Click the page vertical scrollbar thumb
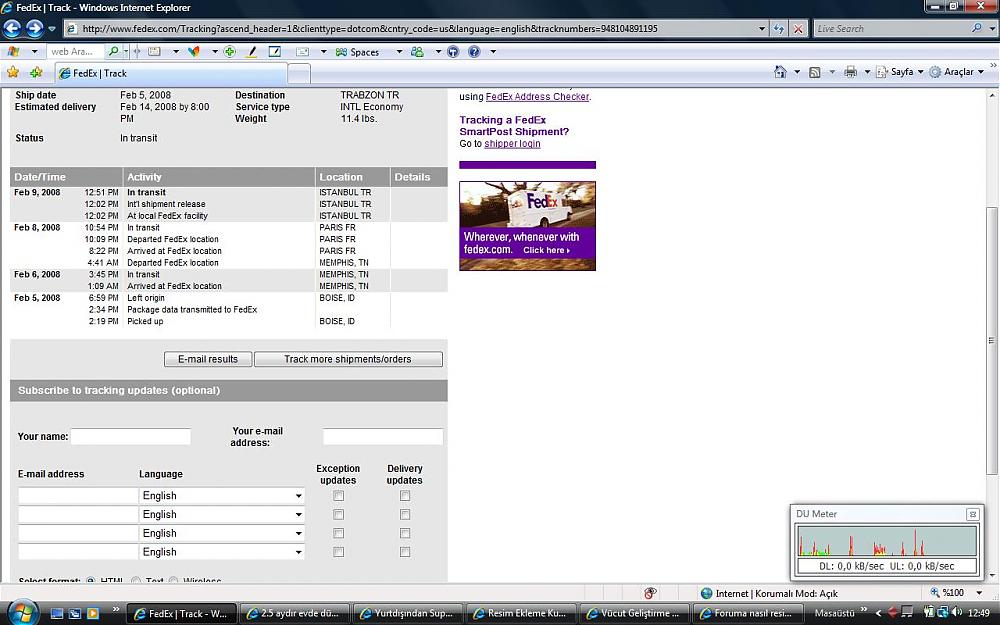 coord(992,340)
